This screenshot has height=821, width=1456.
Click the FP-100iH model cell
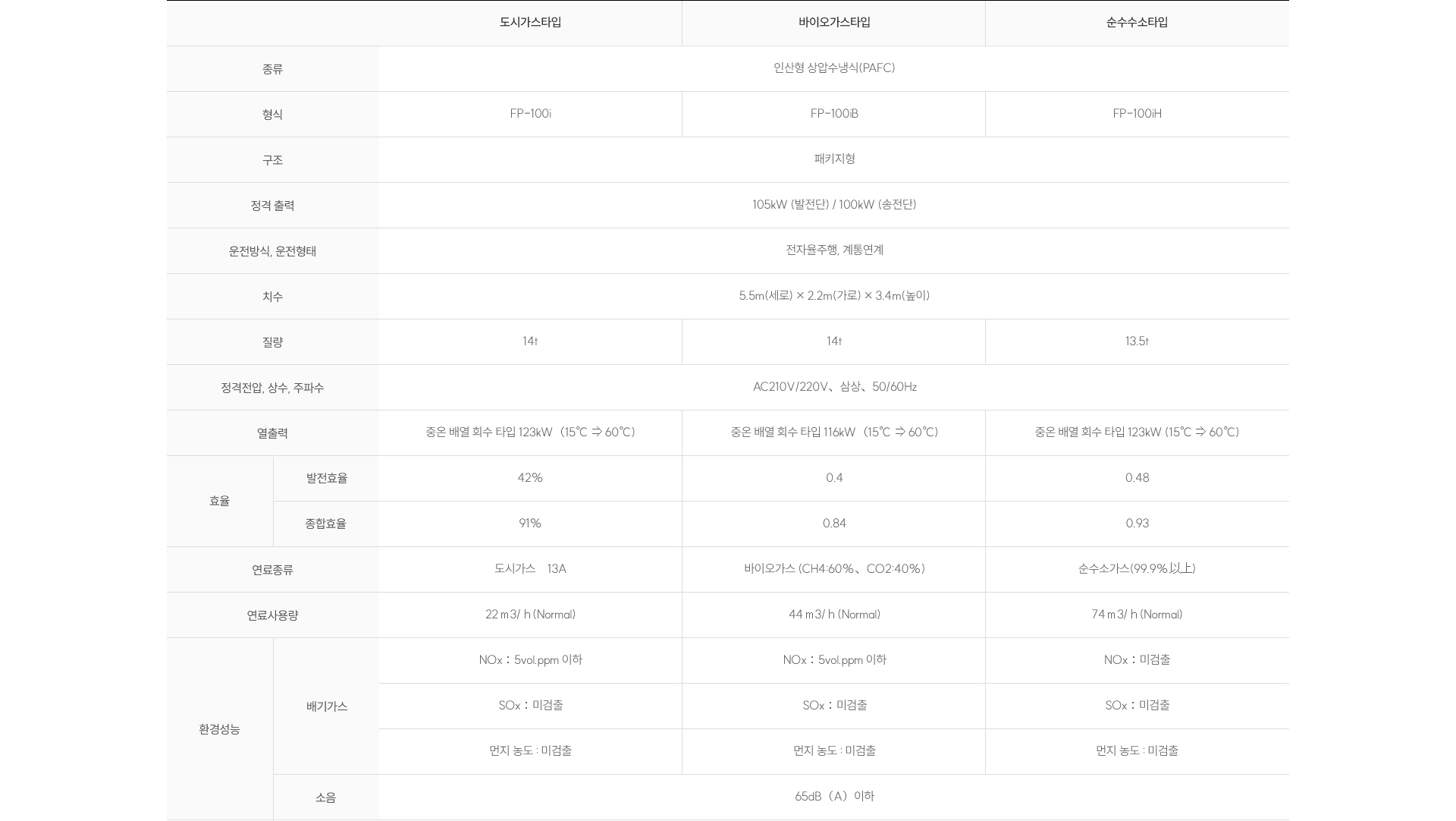click(1137, 114)
